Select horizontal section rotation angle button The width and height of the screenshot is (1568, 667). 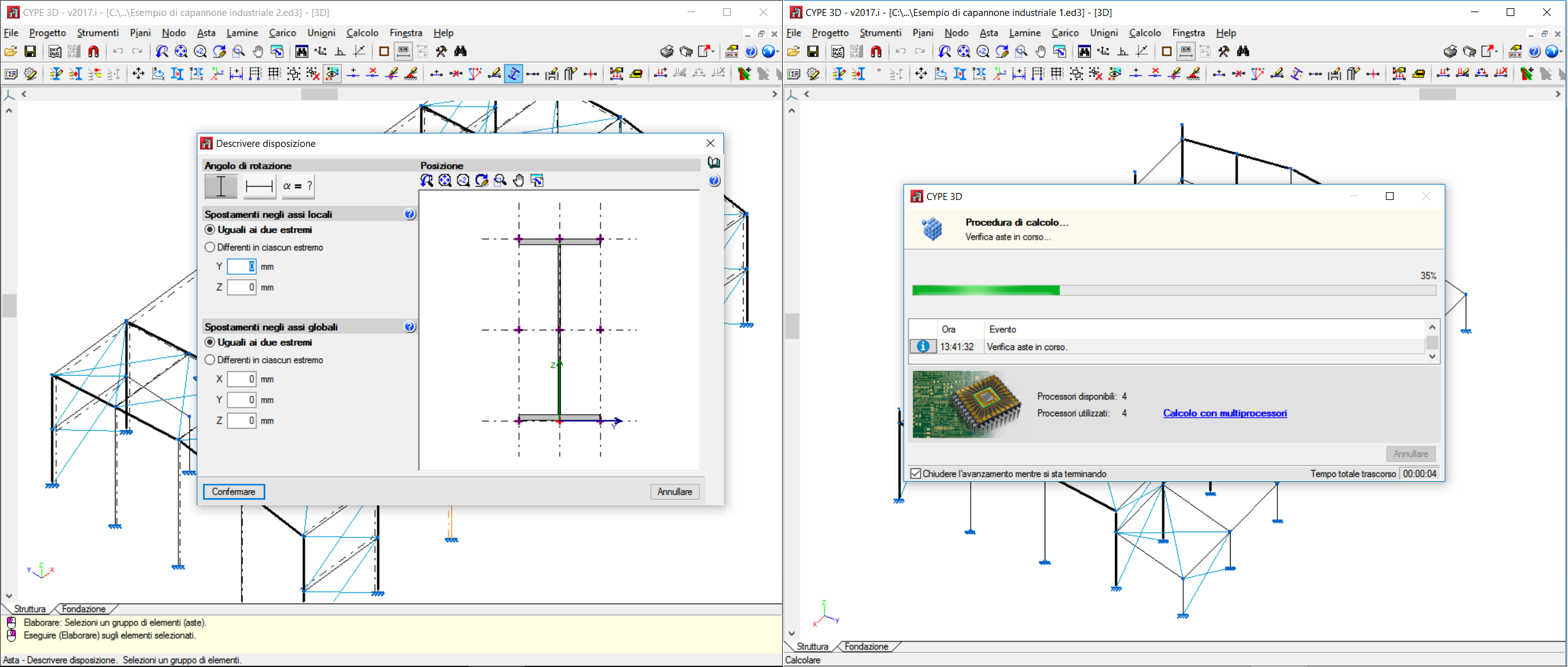point(259,186)
